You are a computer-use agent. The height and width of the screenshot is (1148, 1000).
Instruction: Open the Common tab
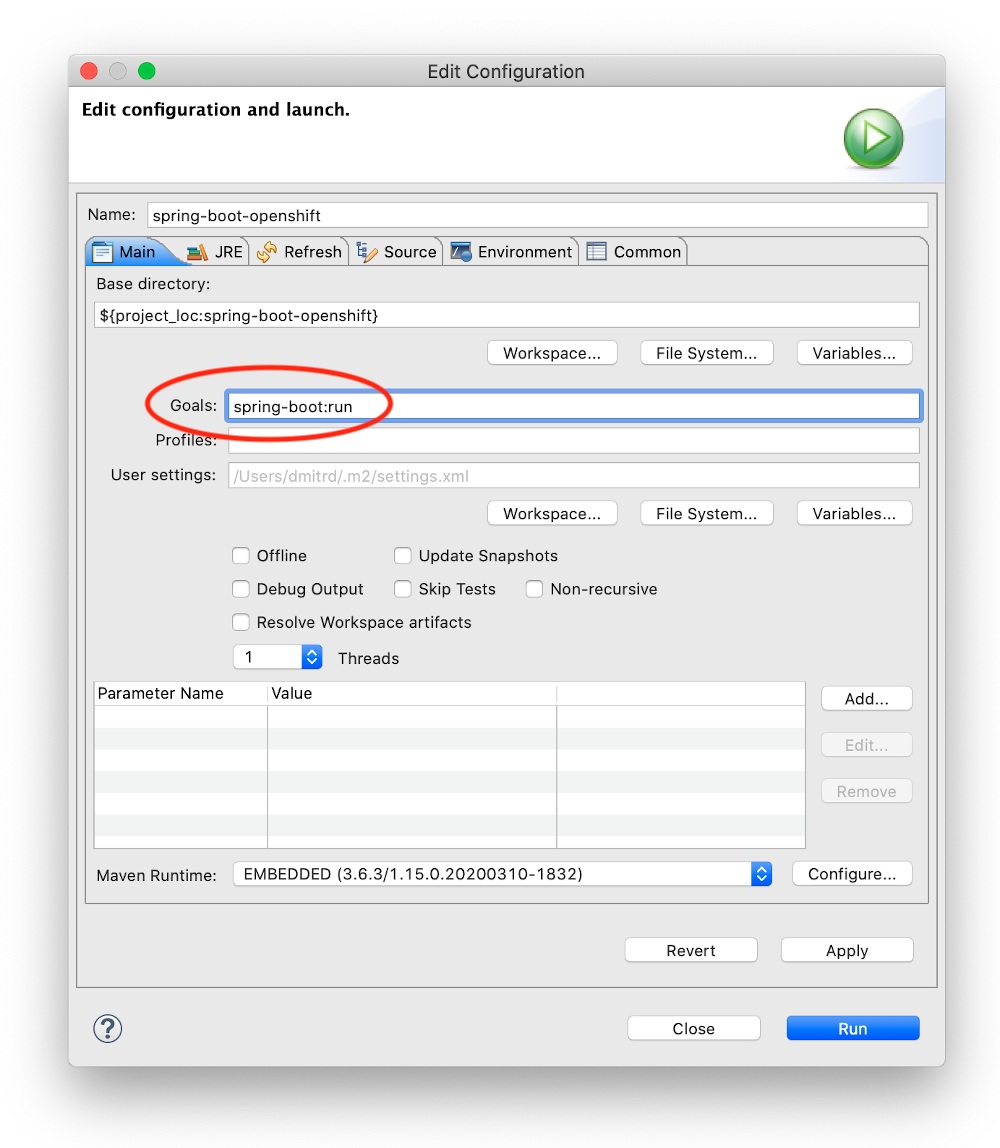tap(634, 252)
